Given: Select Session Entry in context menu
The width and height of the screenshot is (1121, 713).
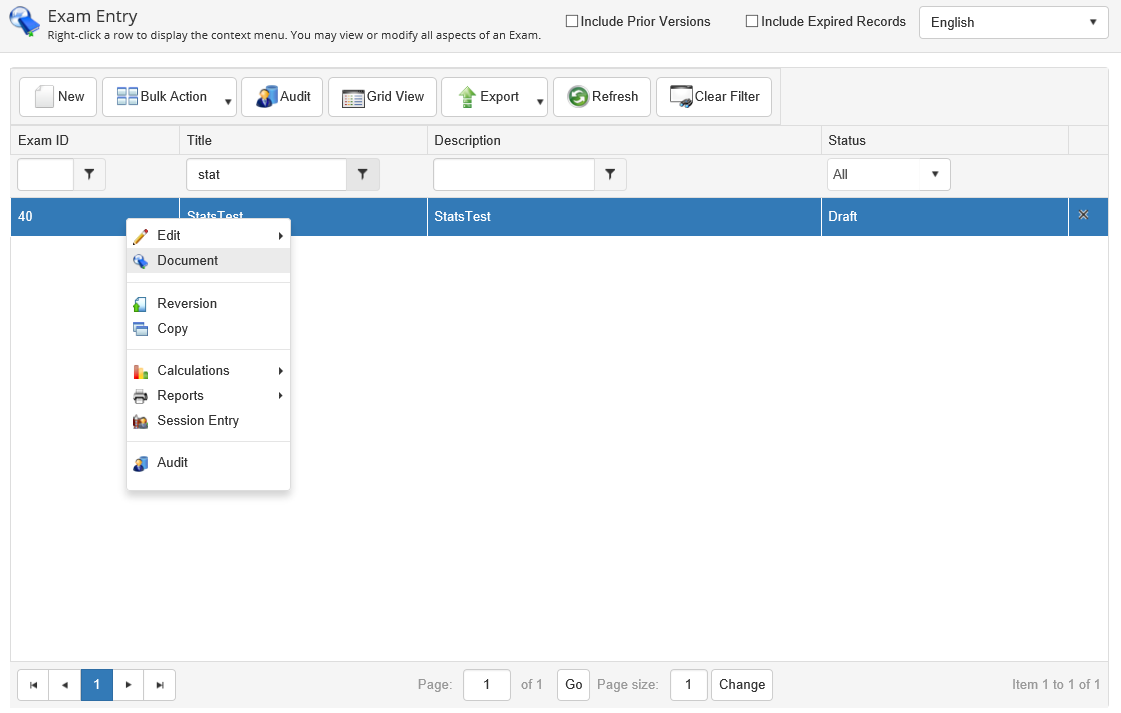Looking at the screenshot, I should [198, 421].
